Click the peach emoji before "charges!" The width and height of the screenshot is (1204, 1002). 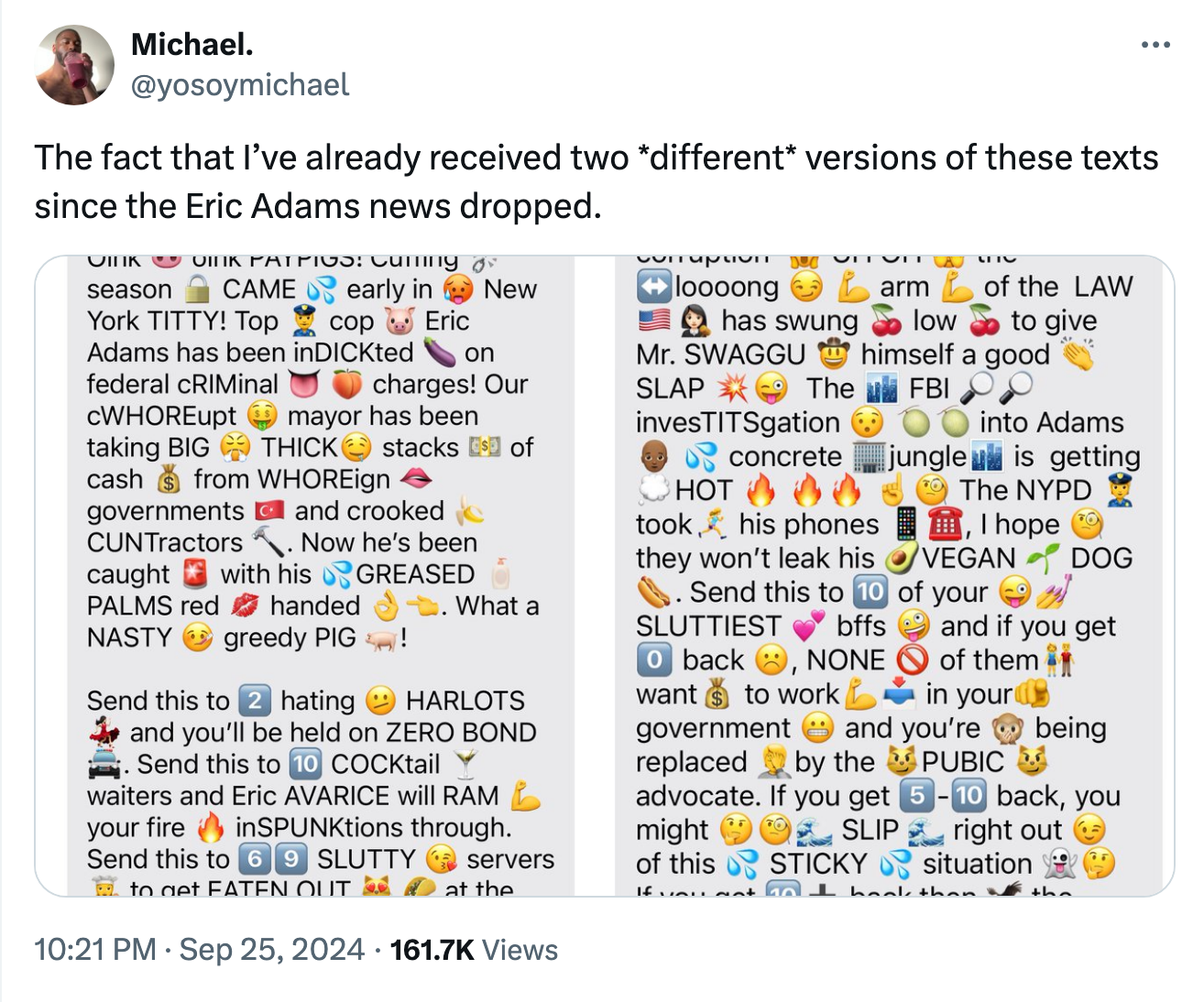click(x=346, y=385)
